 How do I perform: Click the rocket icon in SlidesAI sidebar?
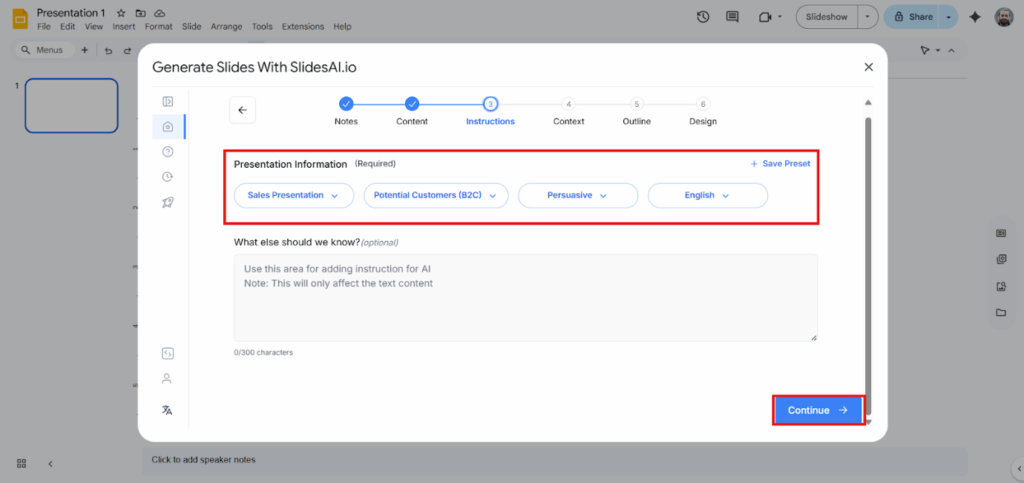[x=167, y=202]
